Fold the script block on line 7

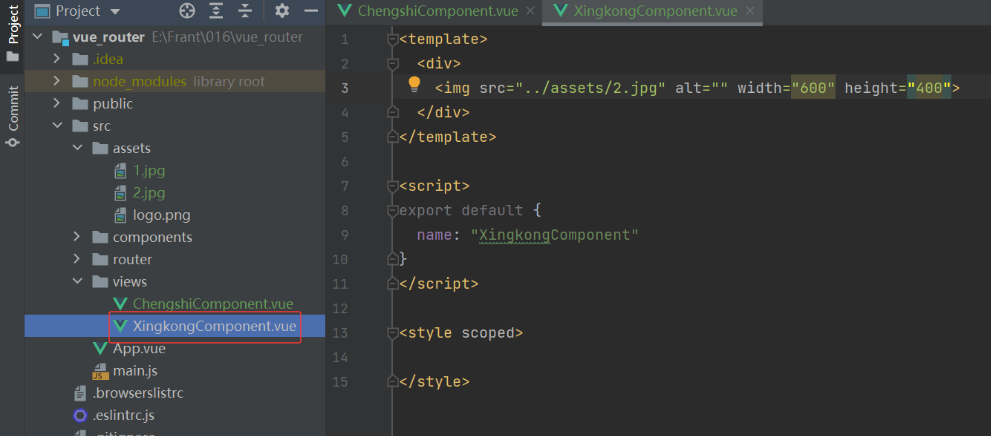[393, 186]
